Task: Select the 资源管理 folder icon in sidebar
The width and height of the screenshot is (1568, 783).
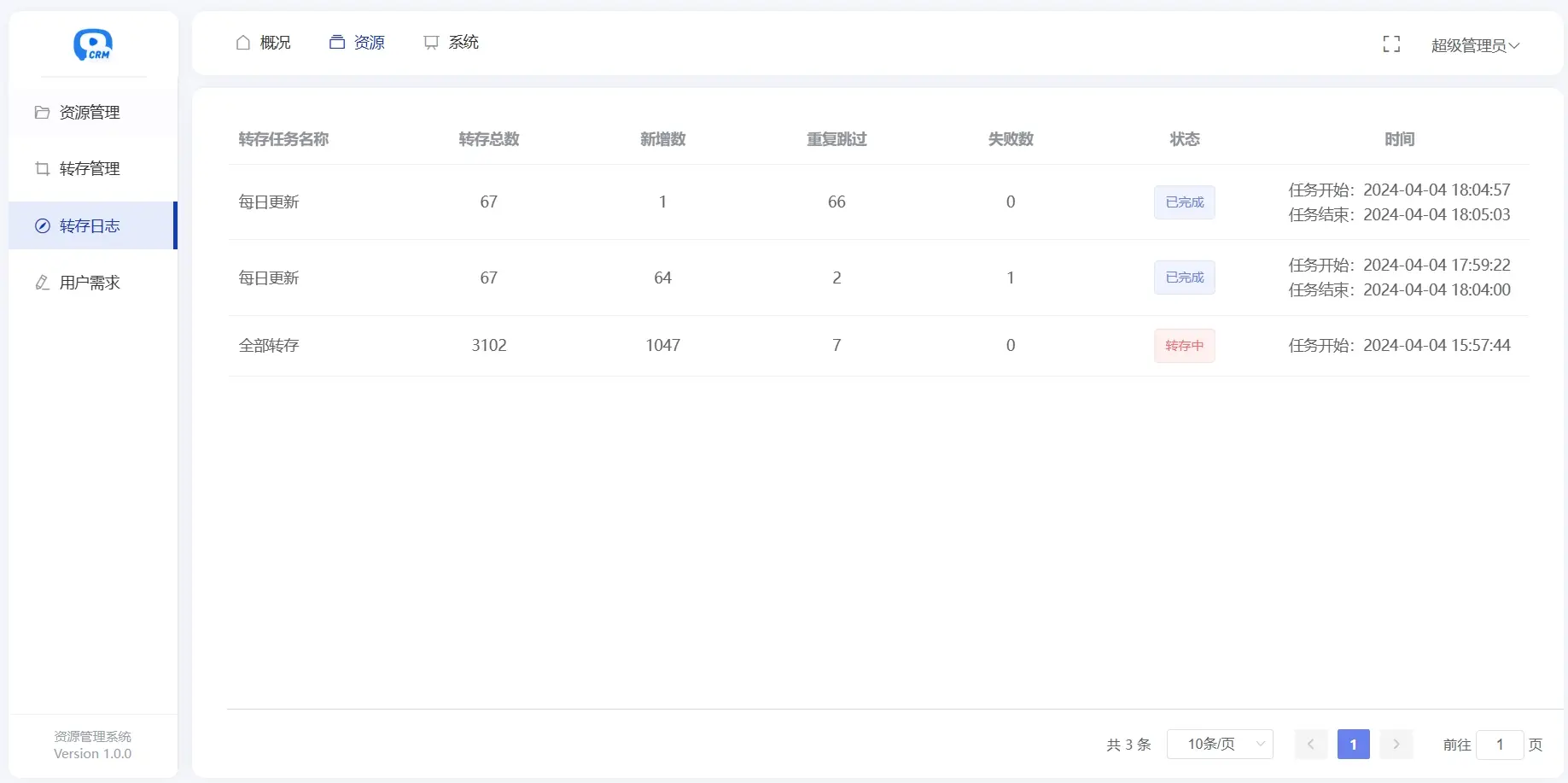Action: click(x=42, y=112)
